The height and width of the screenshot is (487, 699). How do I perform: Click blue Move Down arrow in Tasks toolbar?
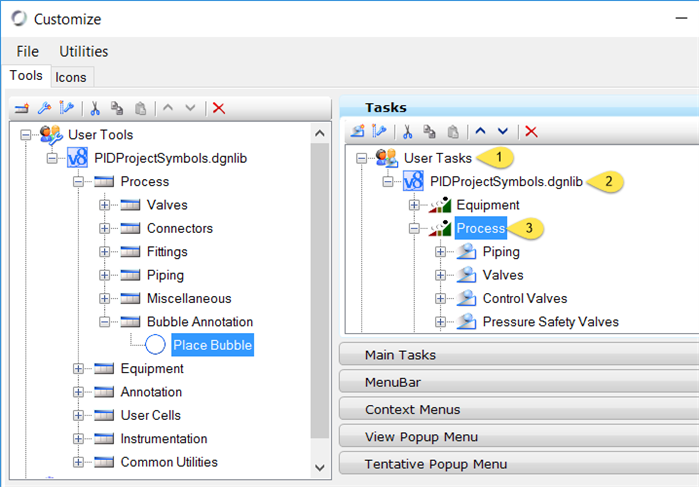click(x=503, y=131)
